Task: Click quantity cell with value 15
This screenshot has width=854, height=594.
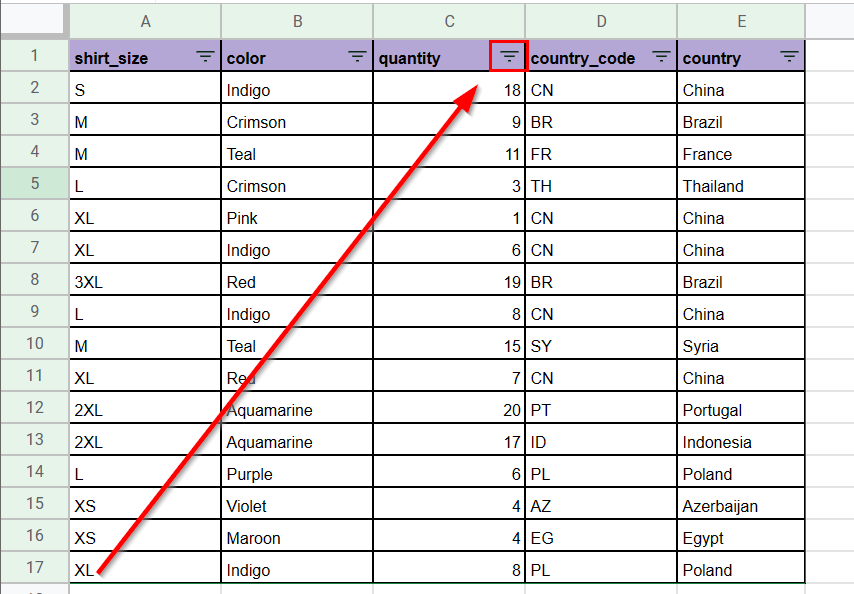Action: click(449, 344)
